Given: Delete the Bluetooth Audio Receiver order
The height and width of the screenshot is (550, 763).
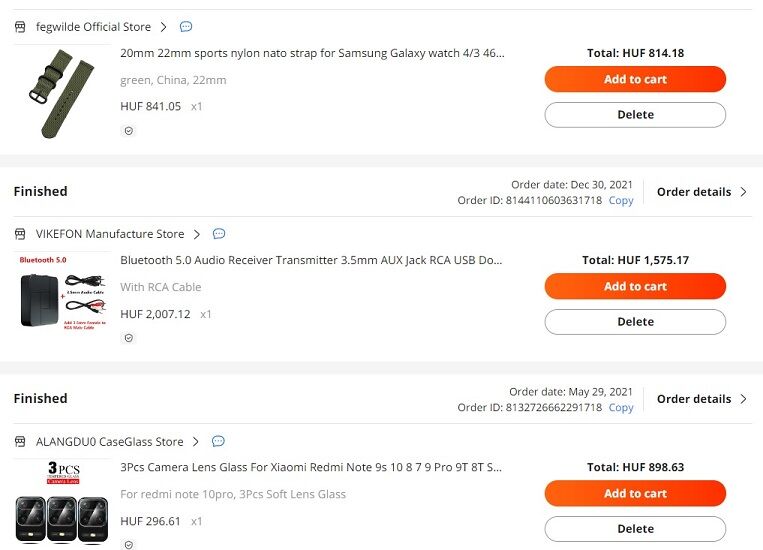Looking at the screenshot, I should 635,322.
